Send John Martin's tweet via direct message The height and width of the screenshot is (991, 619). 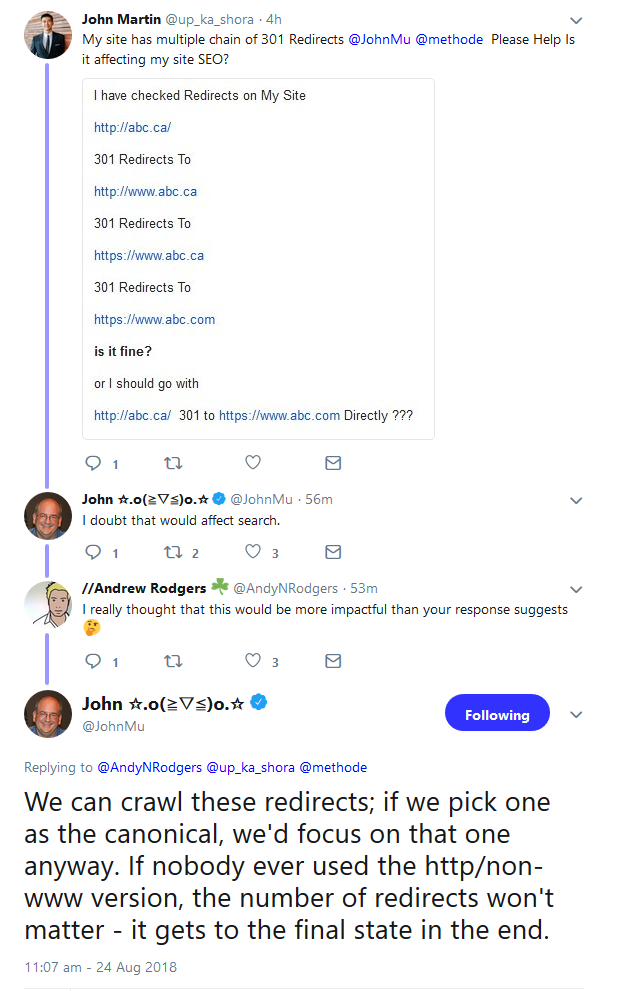coord(333,463)
